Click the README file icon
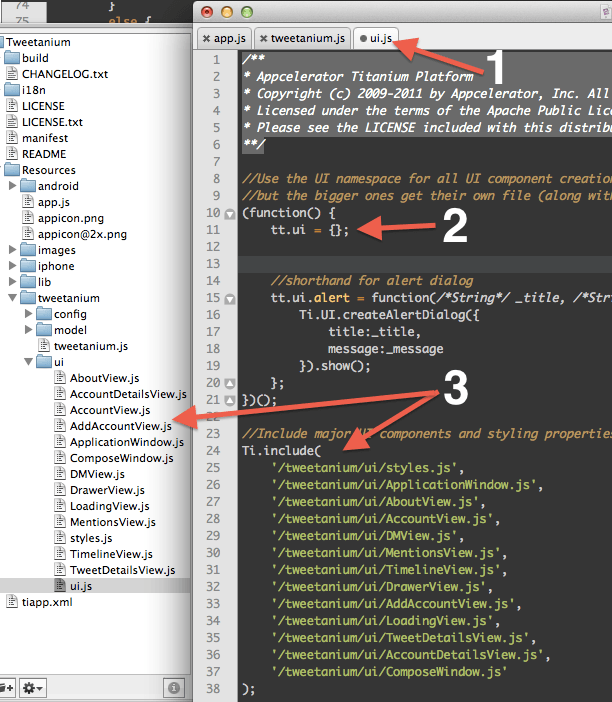Image resolution: width=612 pixels, height=702 pixels. click(12, 154)
